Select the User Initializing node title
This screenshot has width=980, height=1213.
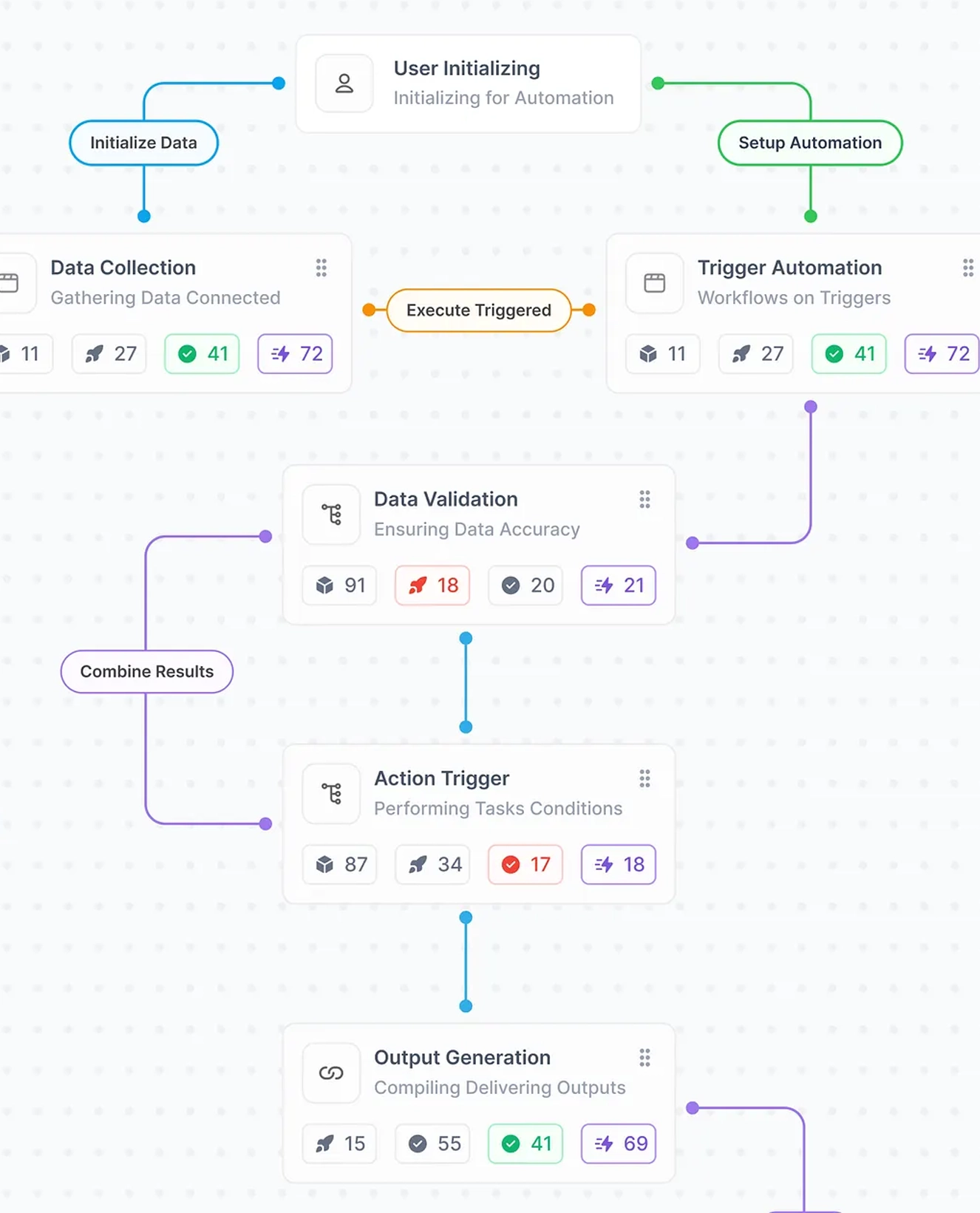[466, 69]
